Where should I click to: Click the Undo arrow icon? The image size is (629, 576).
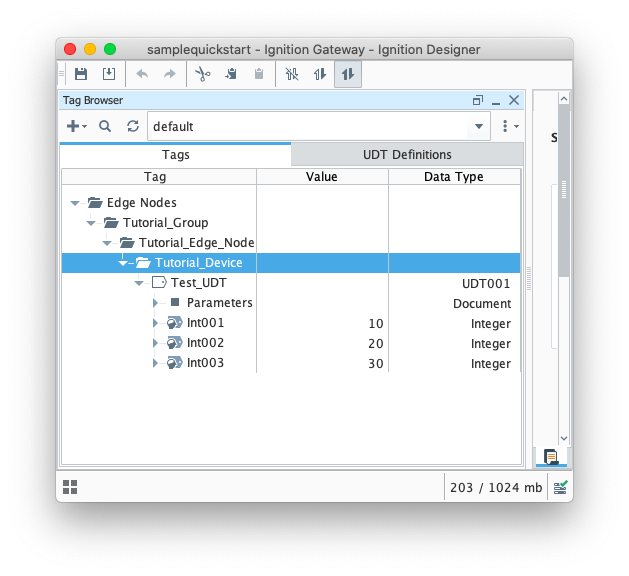coord(142,74)
